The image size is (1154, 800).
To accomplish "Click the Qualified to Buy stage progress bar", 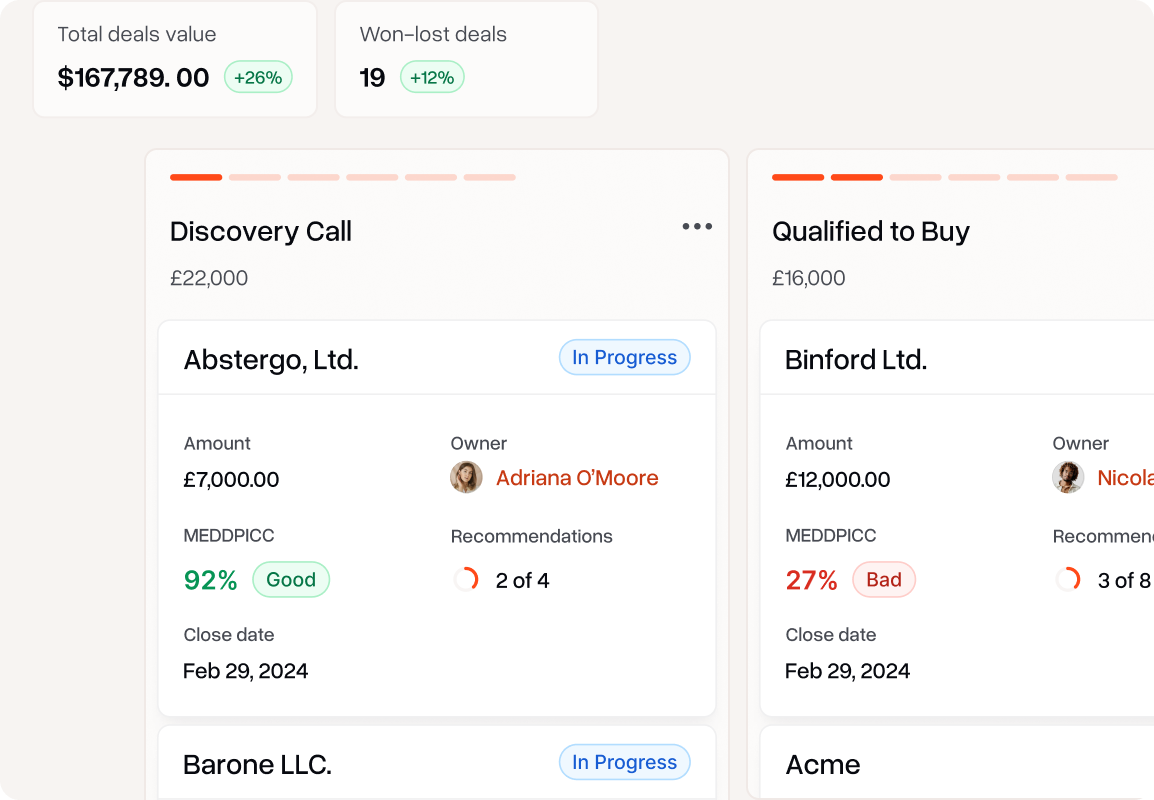I will pyautogui.click(x=944, y=177).
